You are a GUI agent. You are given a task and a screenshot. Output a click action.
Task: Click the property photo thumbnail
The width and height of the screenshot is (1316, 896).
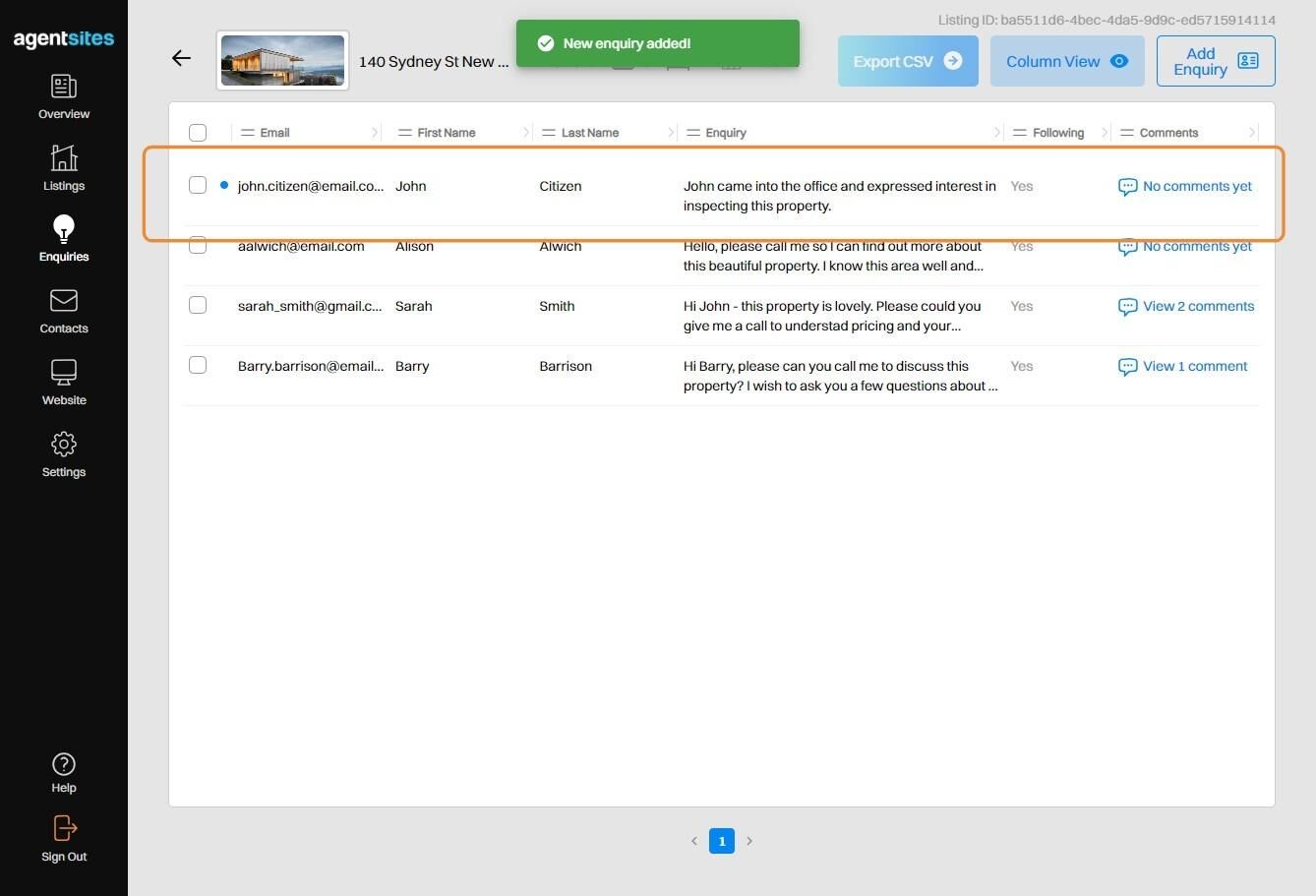pyautogui.click(x=282, y=61)
